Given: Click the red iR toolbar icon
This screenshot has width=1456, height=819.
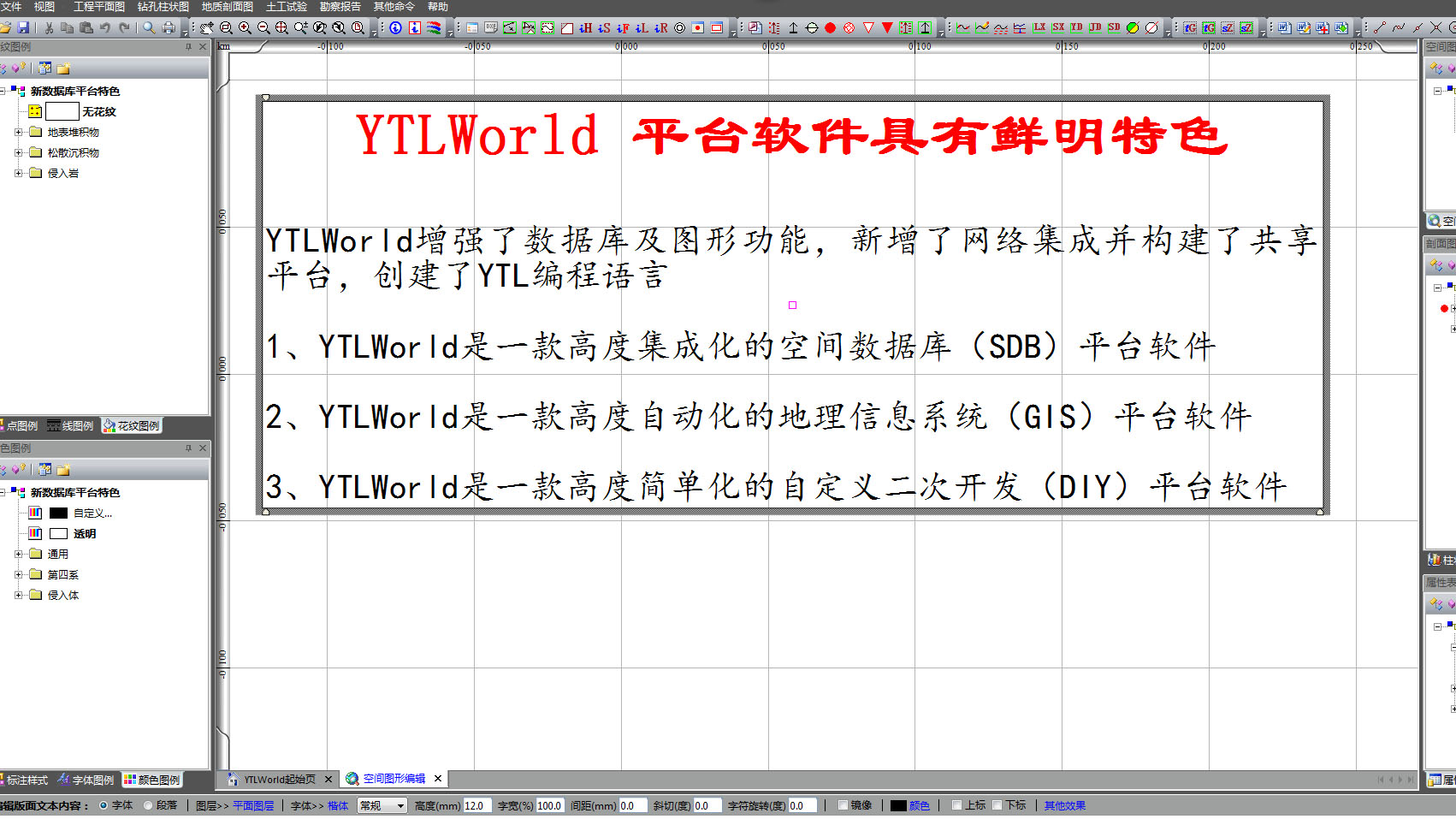Looking at the screenshot, I should pos(660,28).
